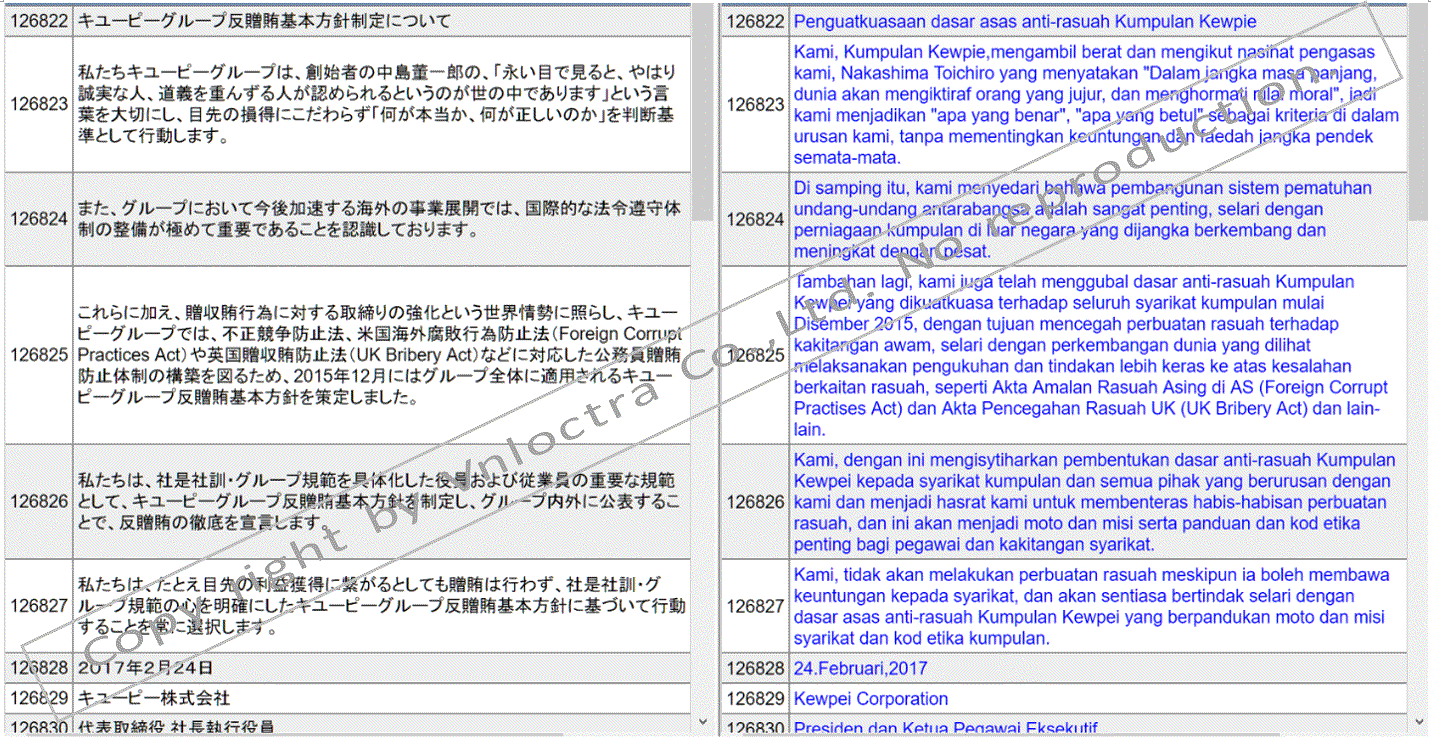This screenshot has height=742, width=1431.
Task: Select left pane ID cell 126823
Action: click(39, 105)
